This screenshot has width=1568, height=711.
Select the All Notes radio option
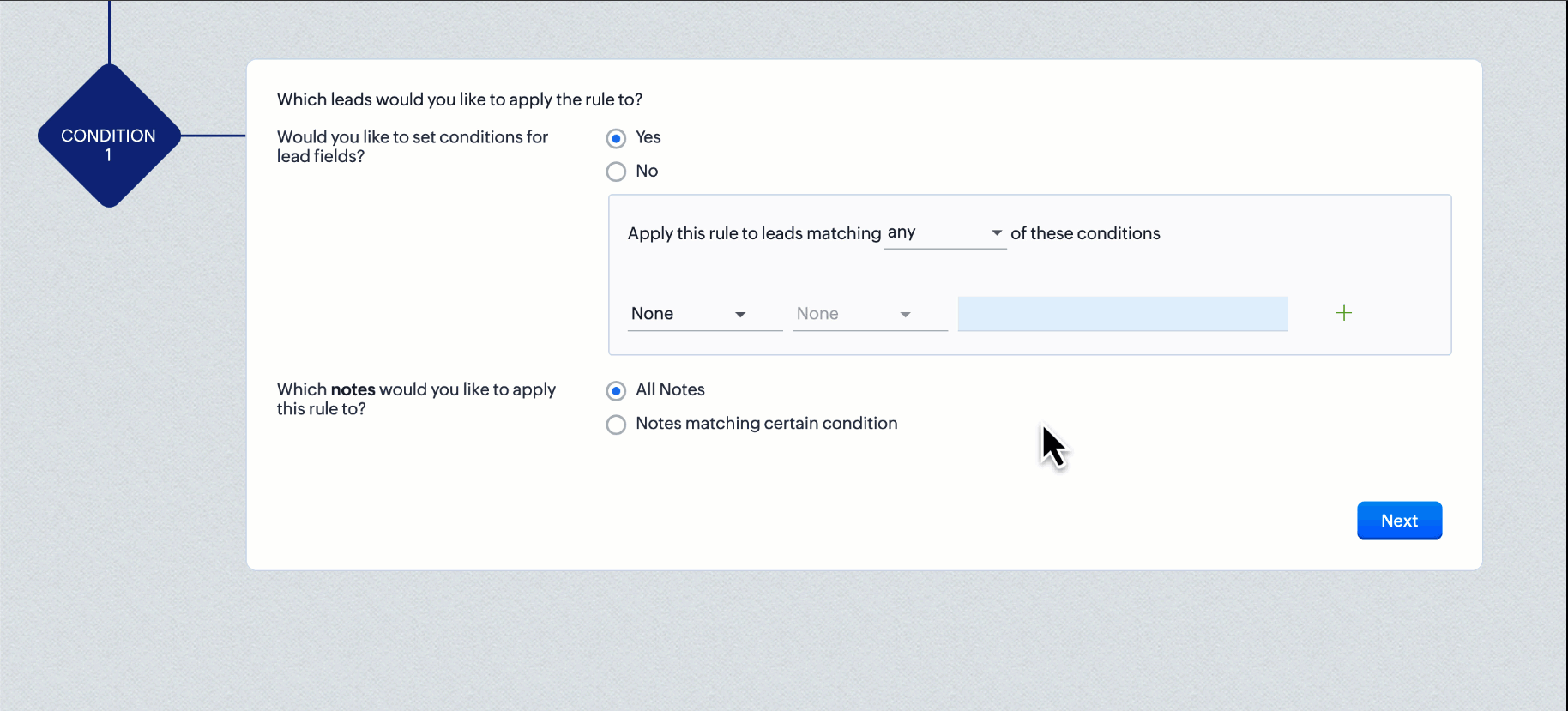click(x=616, y=391)
